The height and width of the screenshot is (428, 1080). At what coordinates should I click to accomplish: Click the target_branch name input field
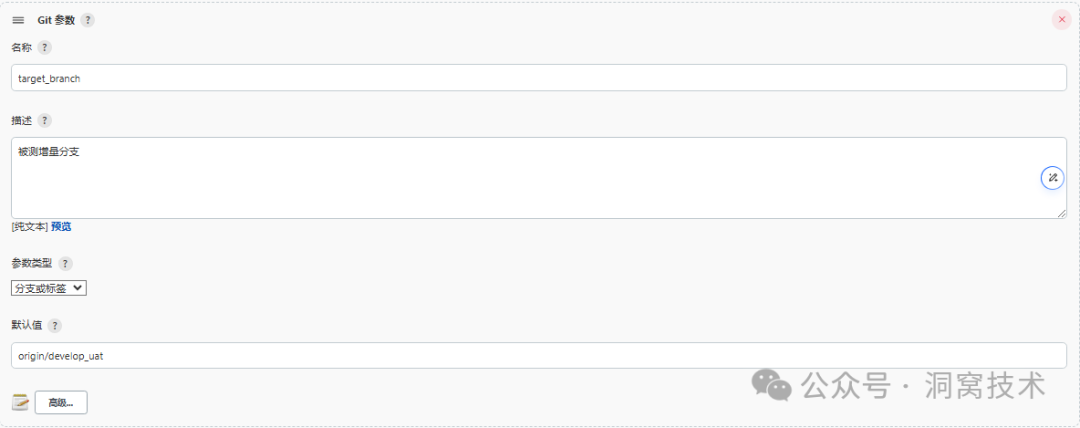click(x=538, y=78)
